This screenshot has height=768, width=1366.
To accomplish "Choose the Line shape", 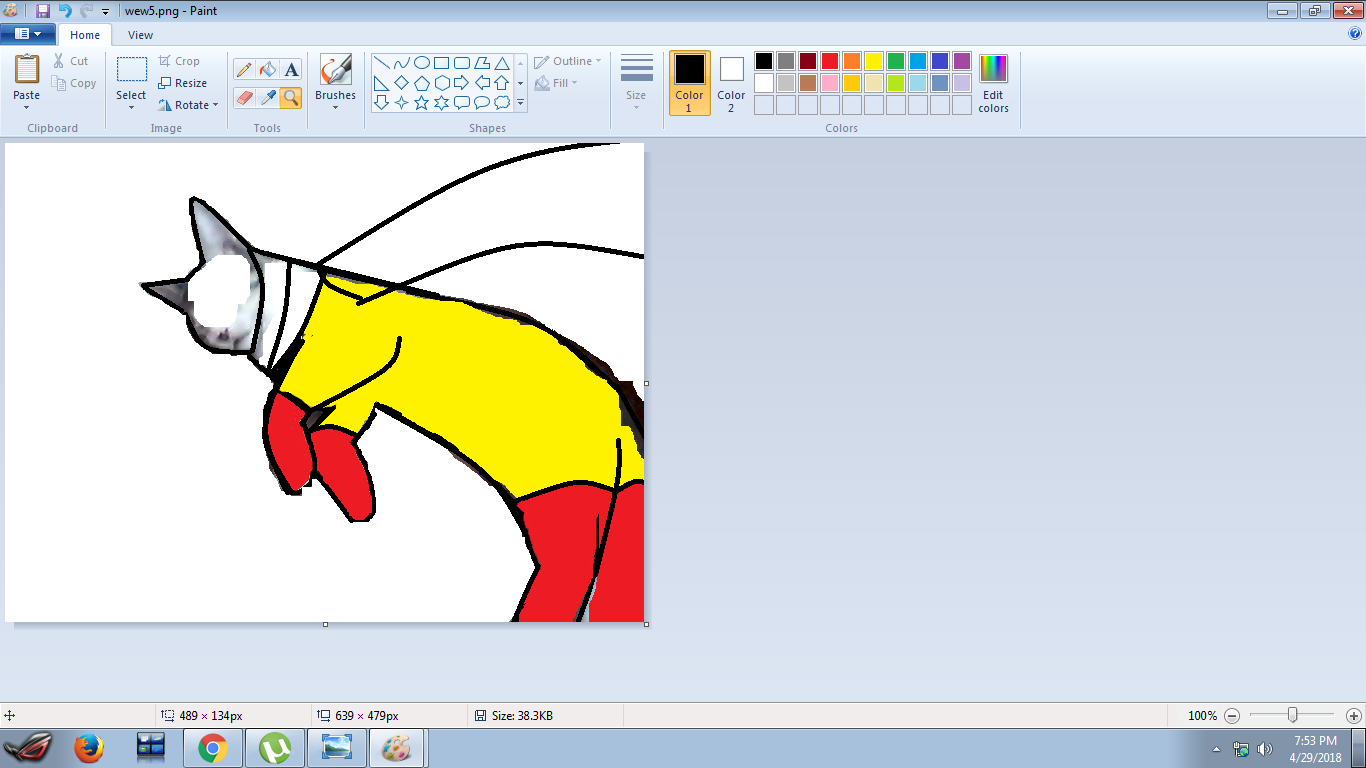I will pyautogui.click(x=382, y=62).
